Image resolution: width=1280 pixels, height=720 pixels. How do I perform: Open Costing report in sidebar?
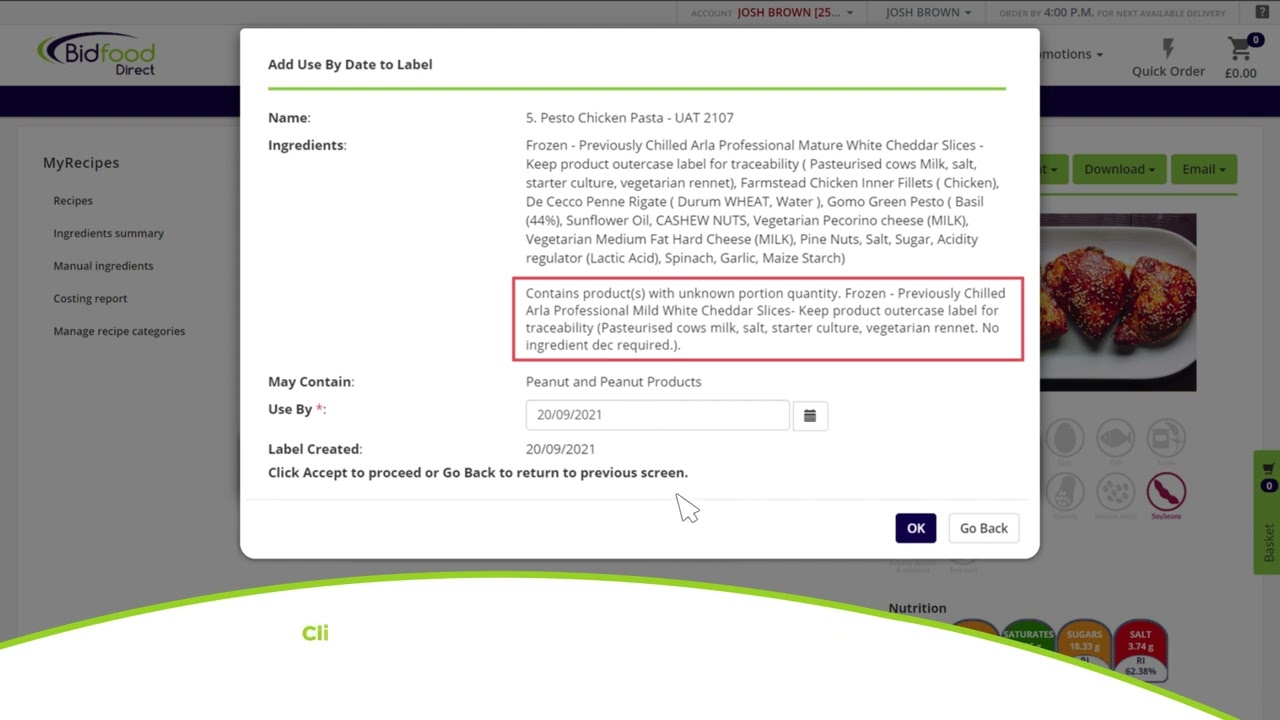[90, 298]
